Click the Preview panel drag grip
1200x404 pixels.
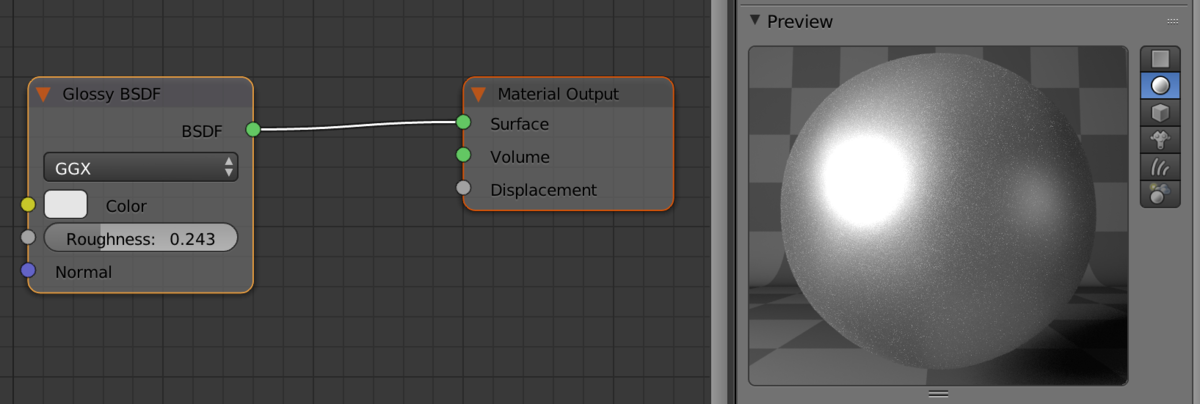point(1173,21)
